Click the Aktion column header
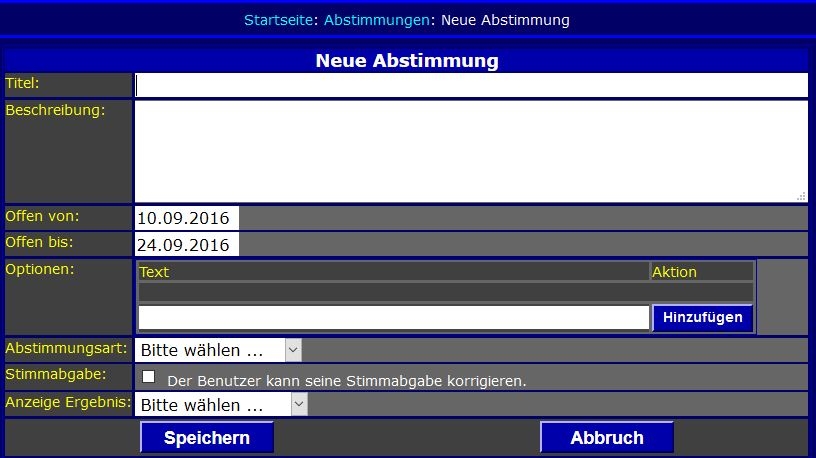The width and height of the screenshot is (816, 458). (674, 272)
